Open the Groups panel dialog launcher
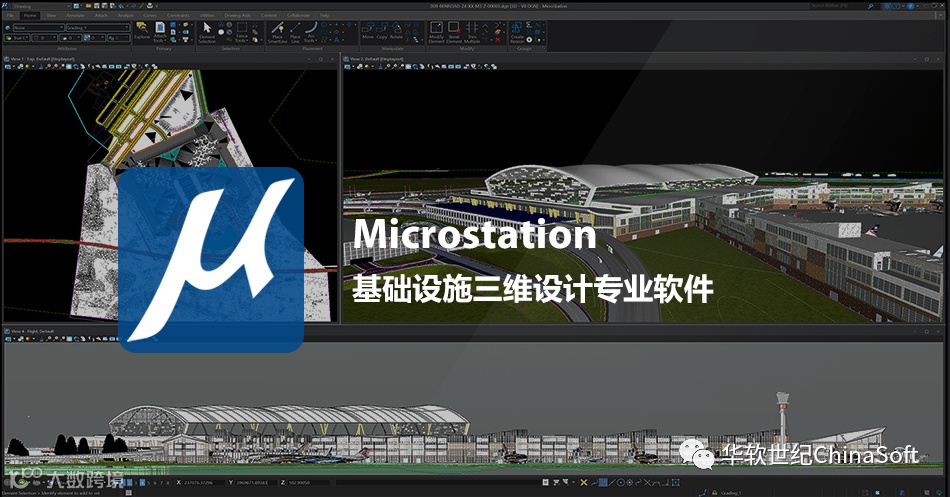This screenshot has height=497, width=950. (543, 48)
